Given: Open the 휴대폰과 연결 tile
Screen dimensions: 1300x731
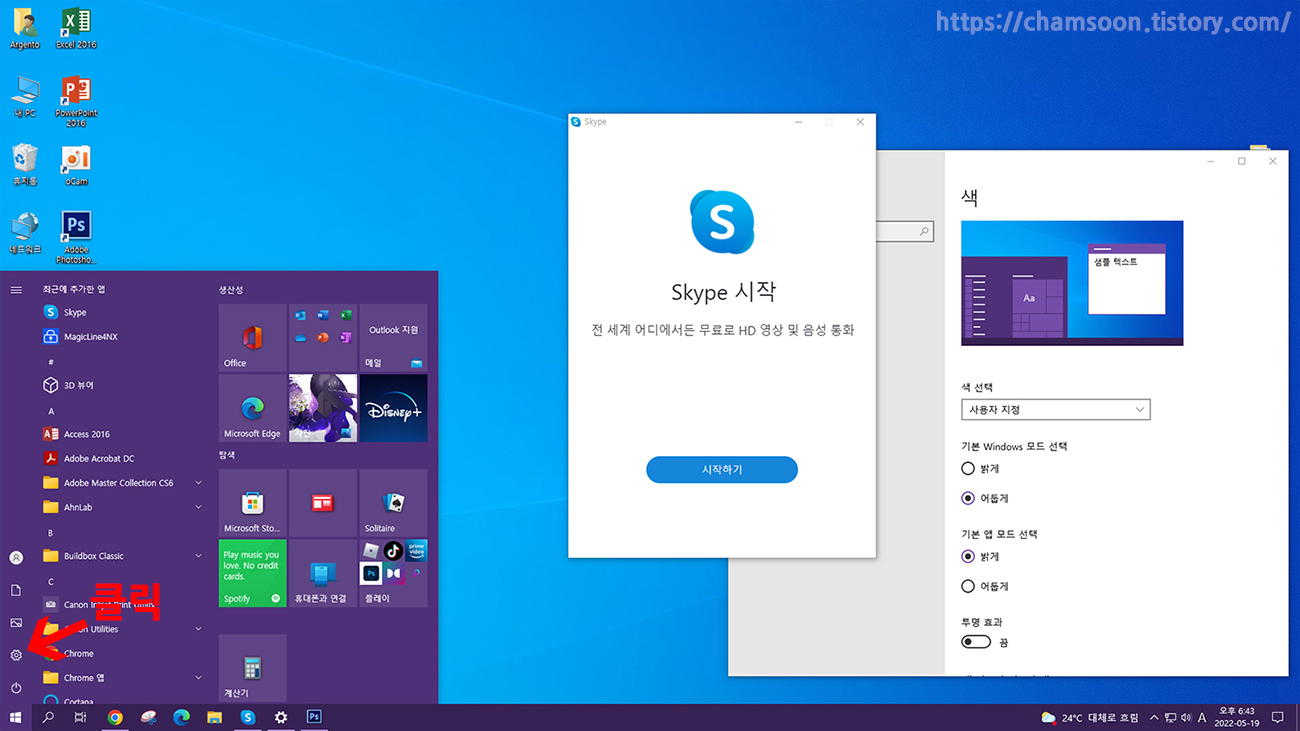Looking at the screenshot, I should [x=323, y=573].
